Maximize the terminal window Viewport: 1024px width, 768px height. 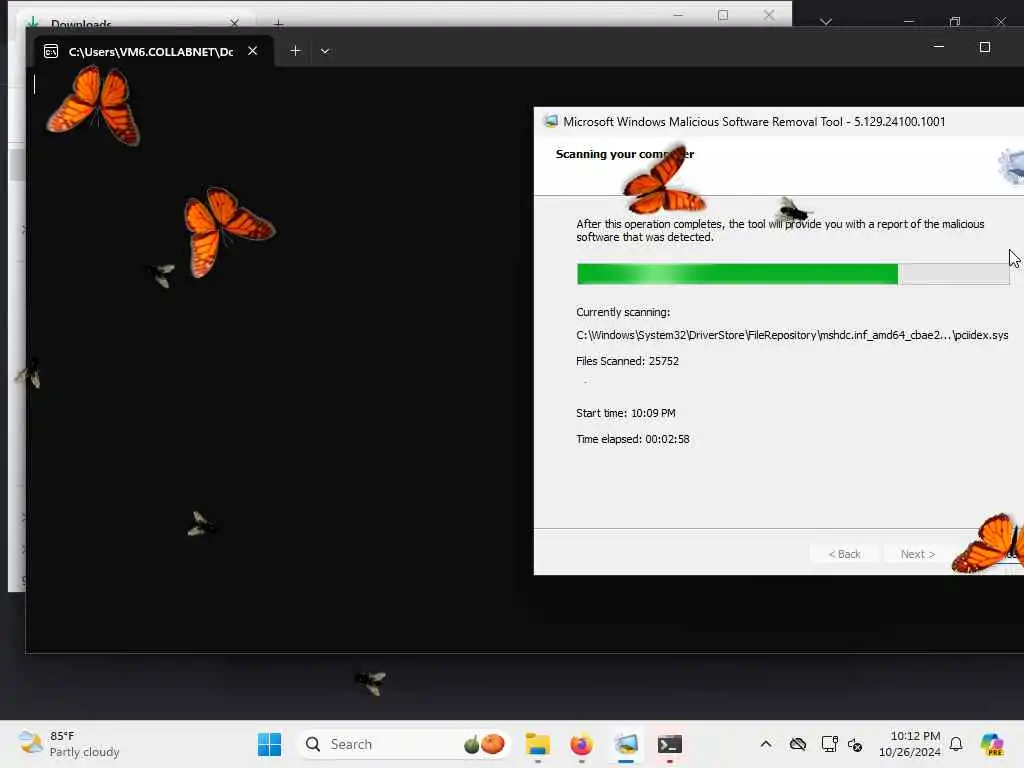click(985, 47)
